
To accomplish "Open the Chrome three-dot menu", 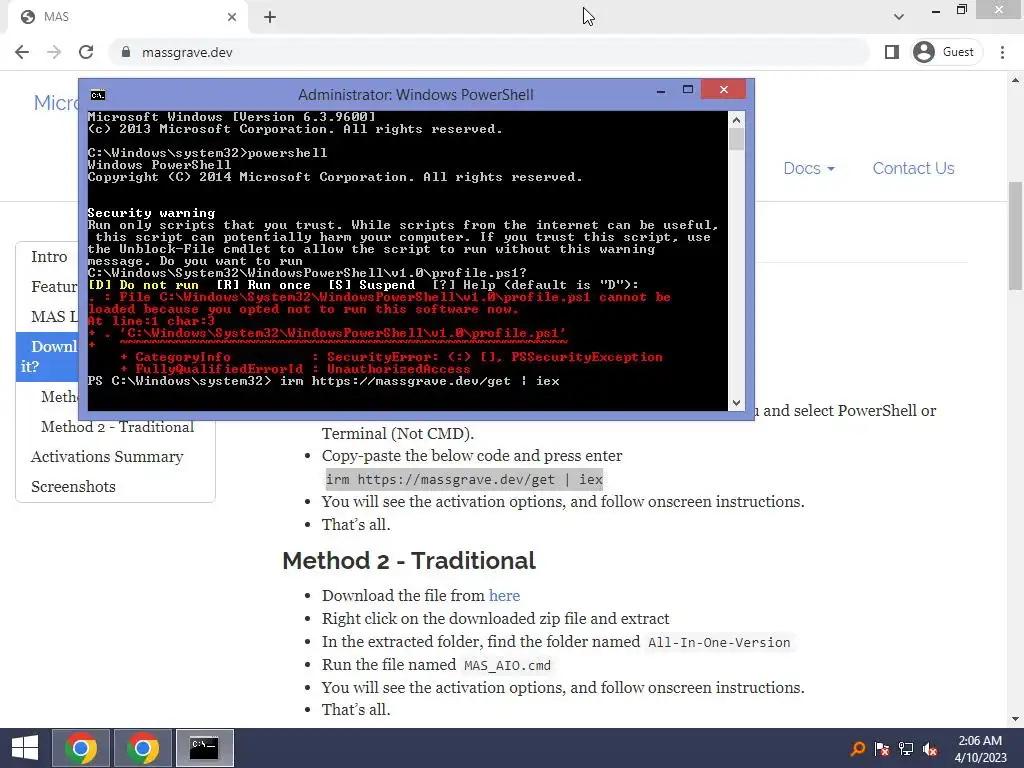I will (x=1002, y=52).
